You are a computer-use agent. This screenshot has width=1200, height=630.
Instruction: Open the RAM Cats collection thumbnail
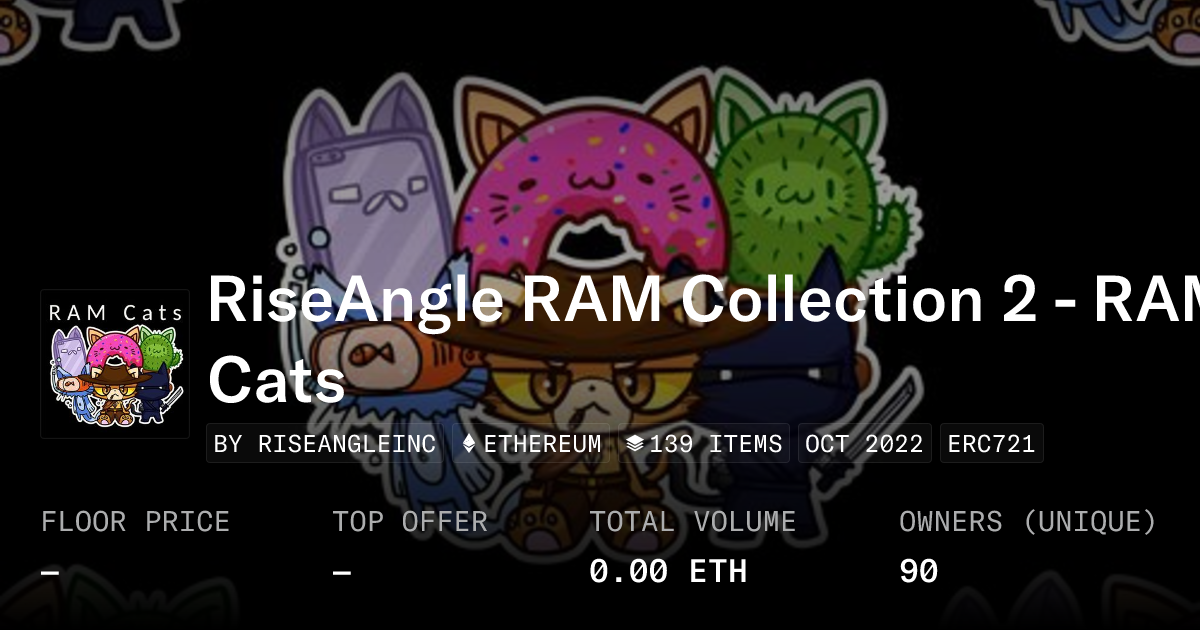[115, 364]
